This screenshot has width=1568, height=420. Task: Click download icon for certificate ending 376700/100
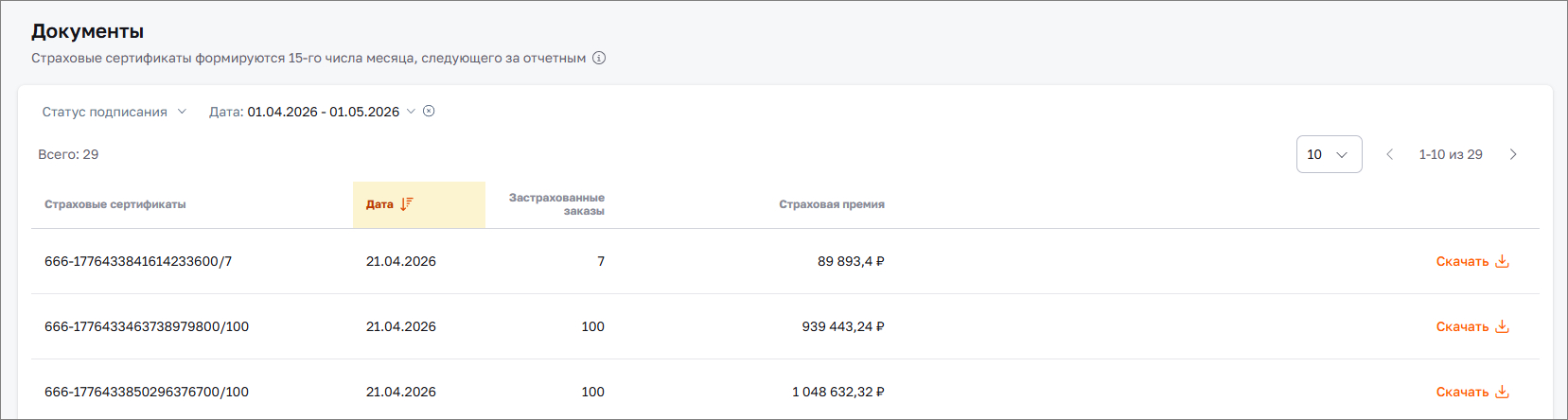pos(1502,392)
